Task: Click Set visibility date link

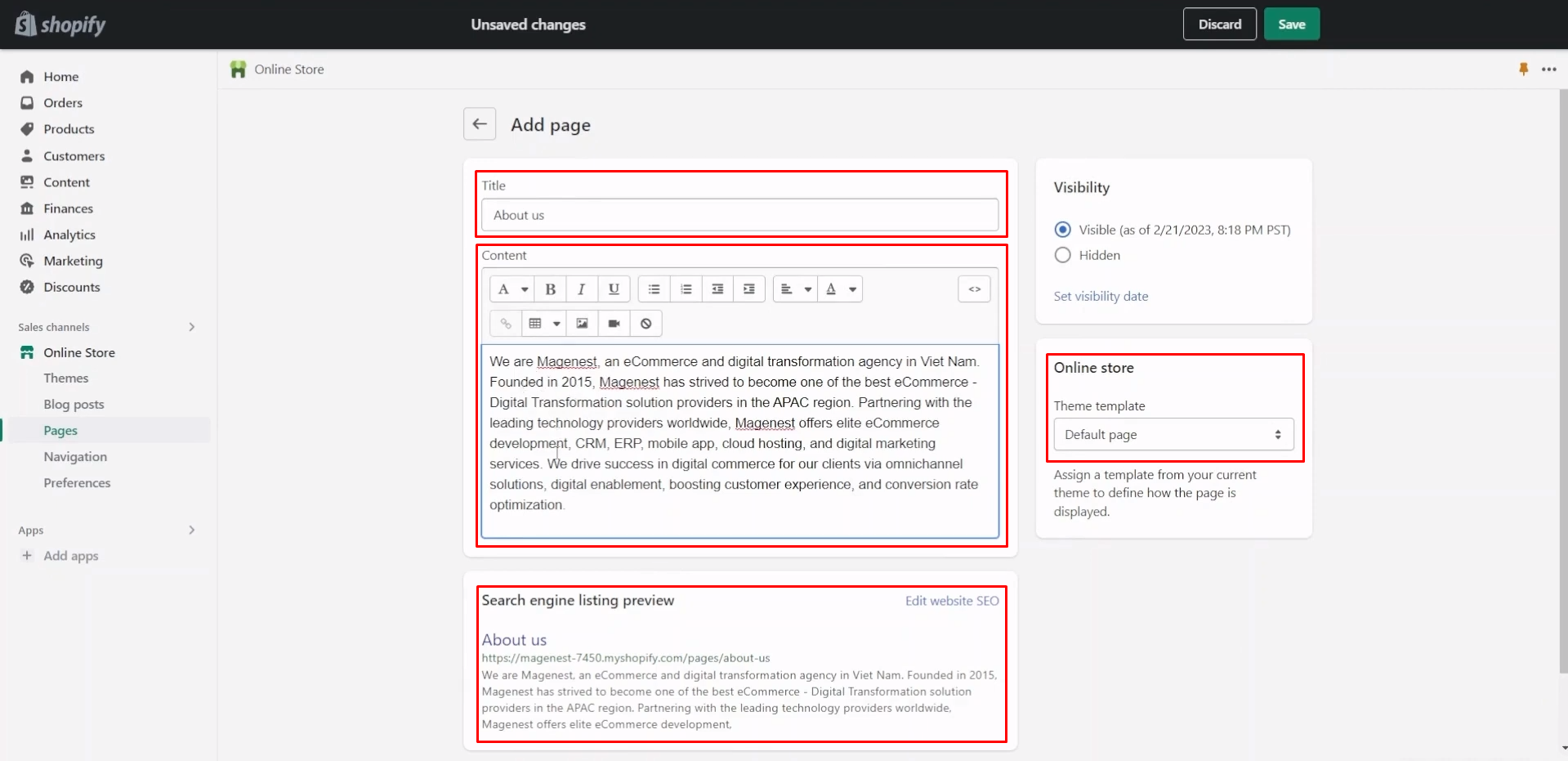Action: click(x=1101, y=296)
